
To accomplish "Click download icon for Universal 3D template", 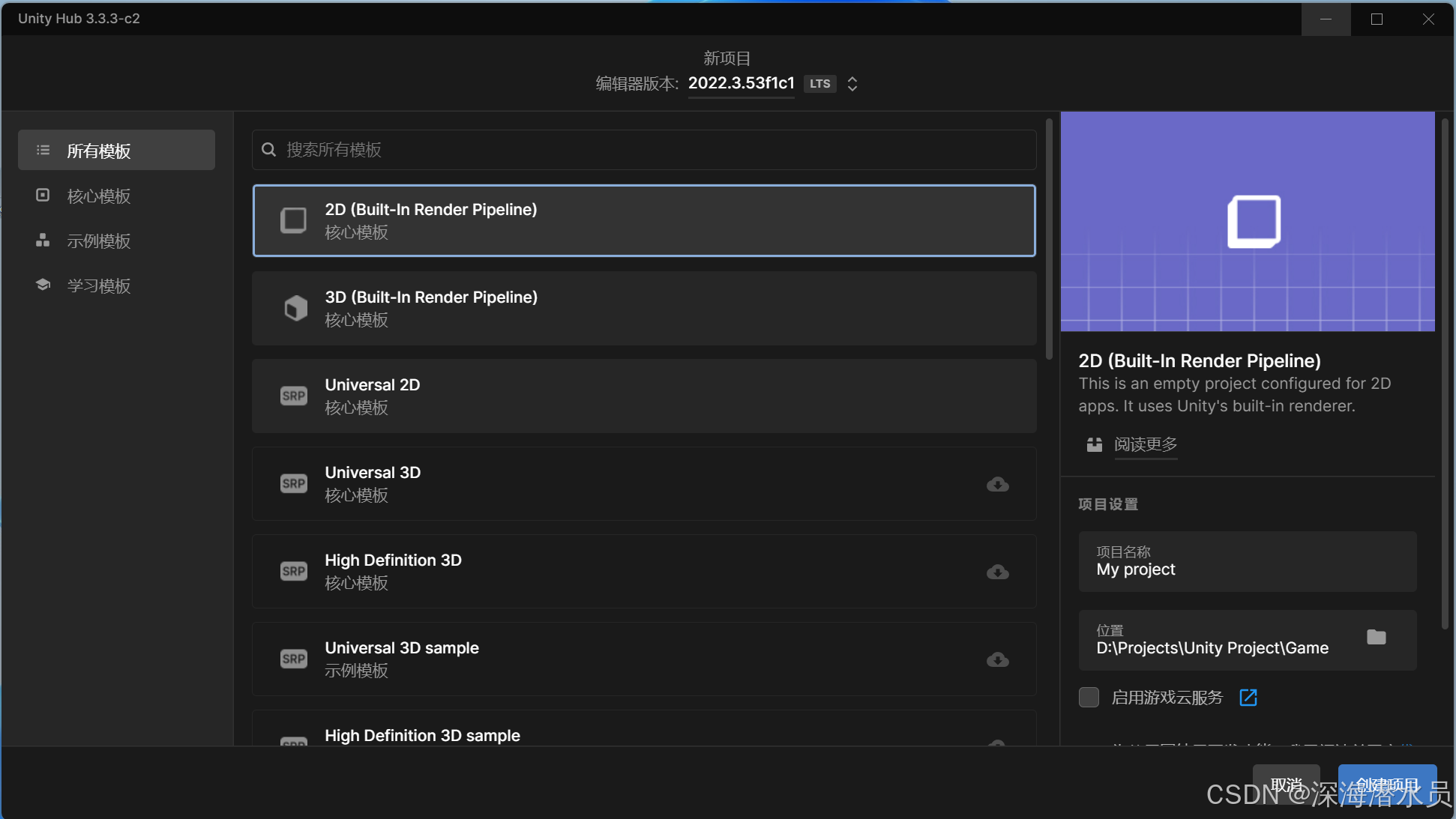I will coord(997,485).
